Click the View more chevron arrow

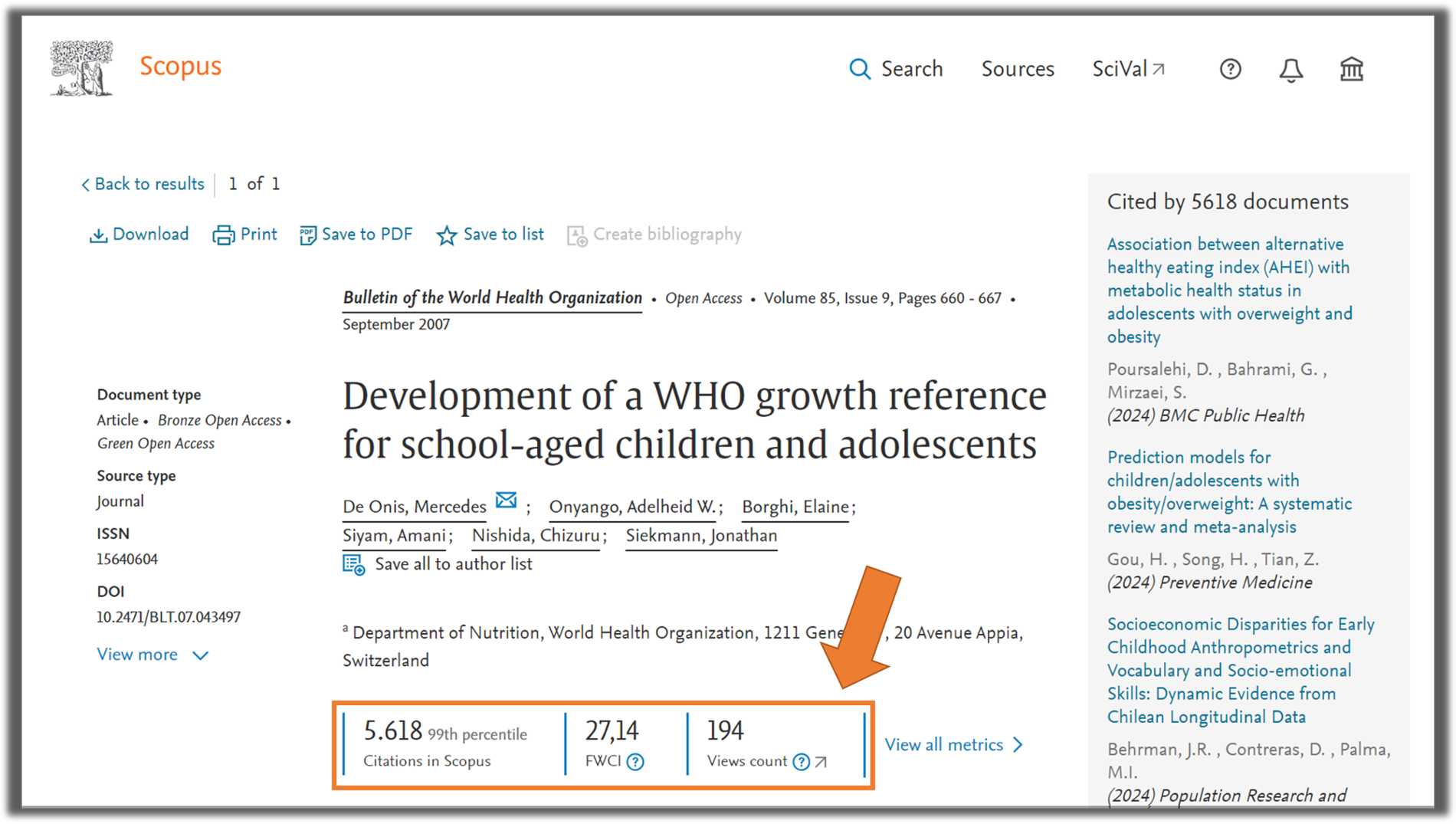(x=200, y=655)
